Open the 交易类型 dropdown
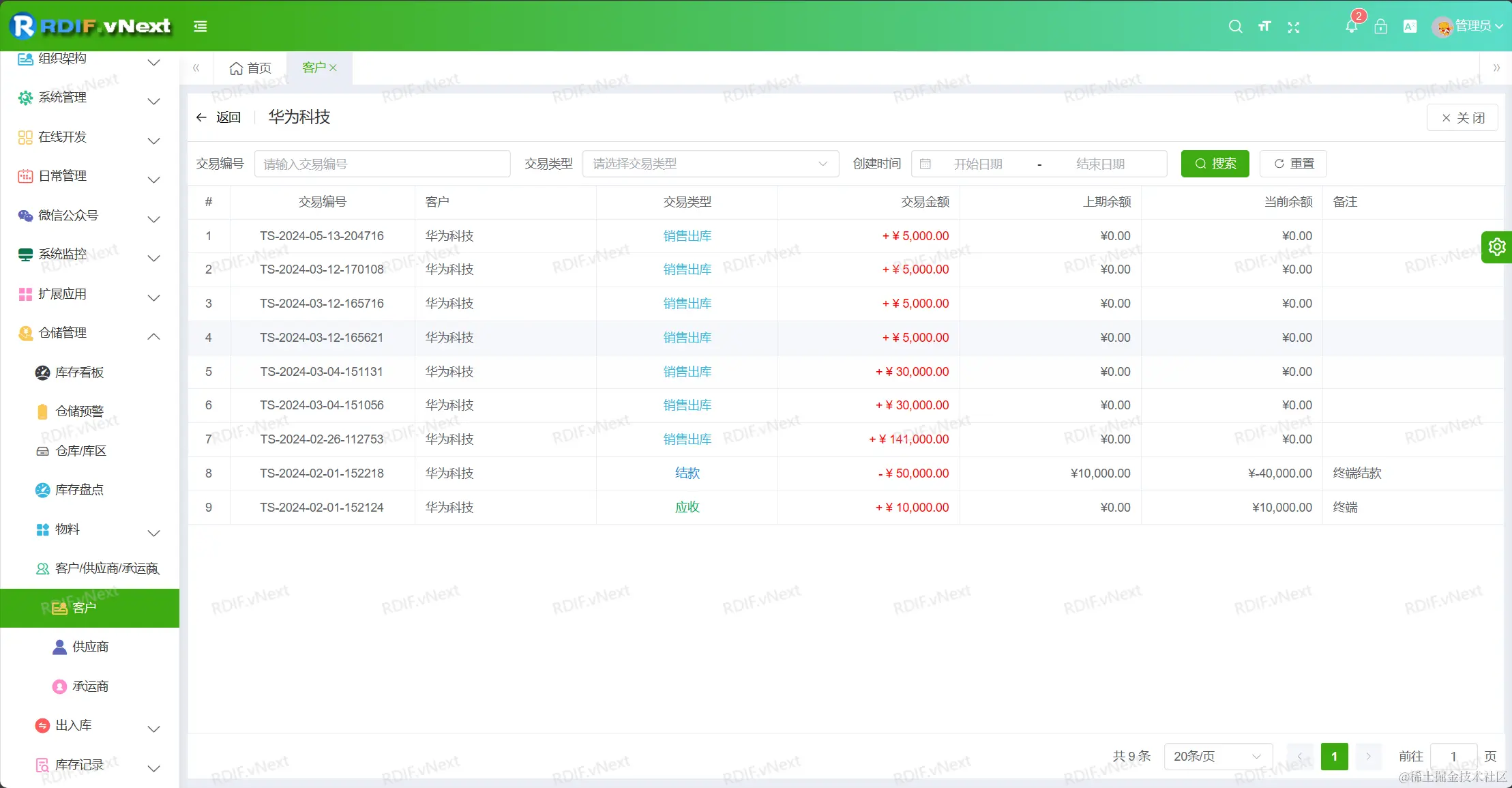 (x=710, y=164)
